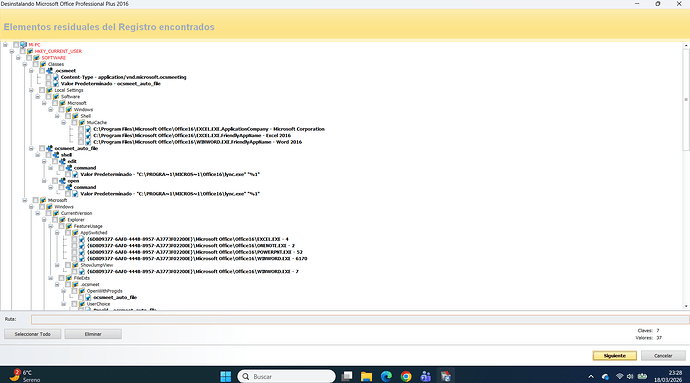690x383 pixels.
Task: Click the MuiCache key icon
Action: coord(82,122)
